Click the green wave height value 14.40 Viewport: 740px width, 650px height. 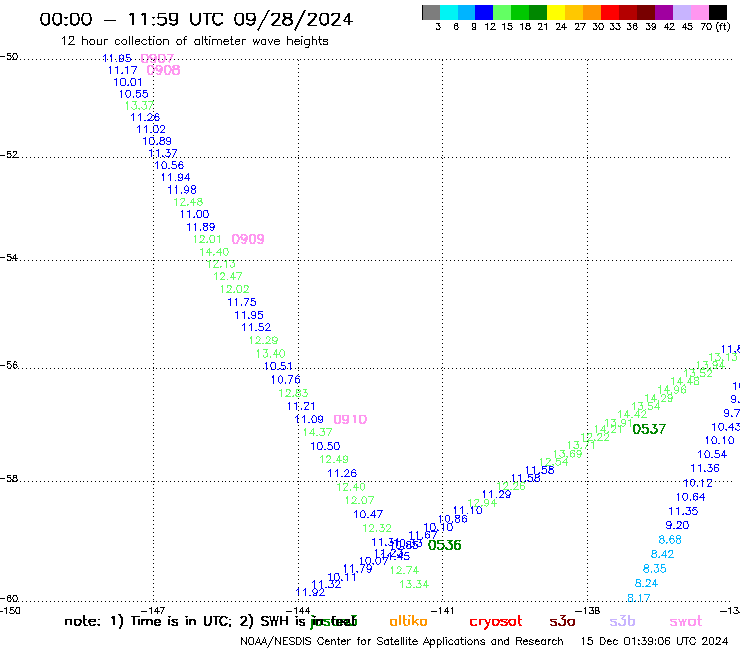tap(214, 252)
